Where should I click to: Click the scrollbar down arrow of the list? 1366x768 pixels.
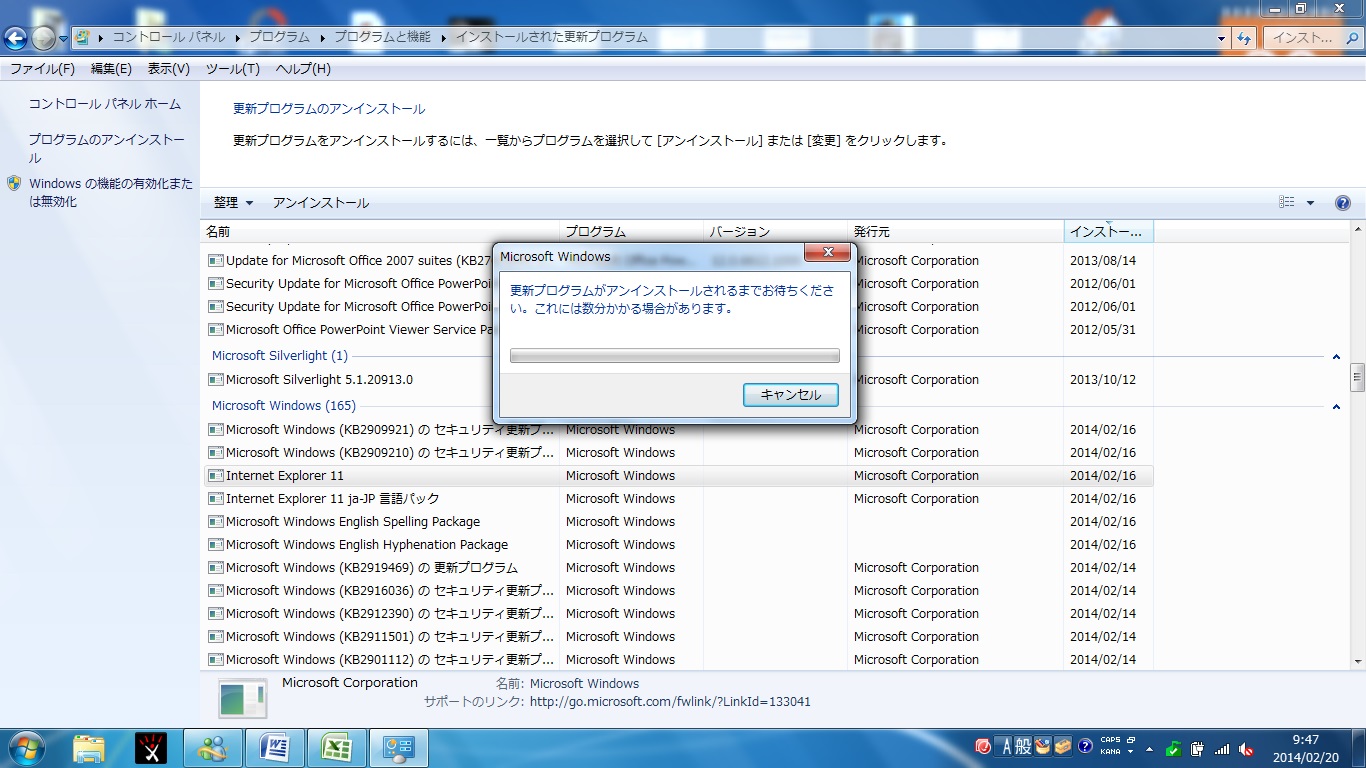tap(1357, 661)
